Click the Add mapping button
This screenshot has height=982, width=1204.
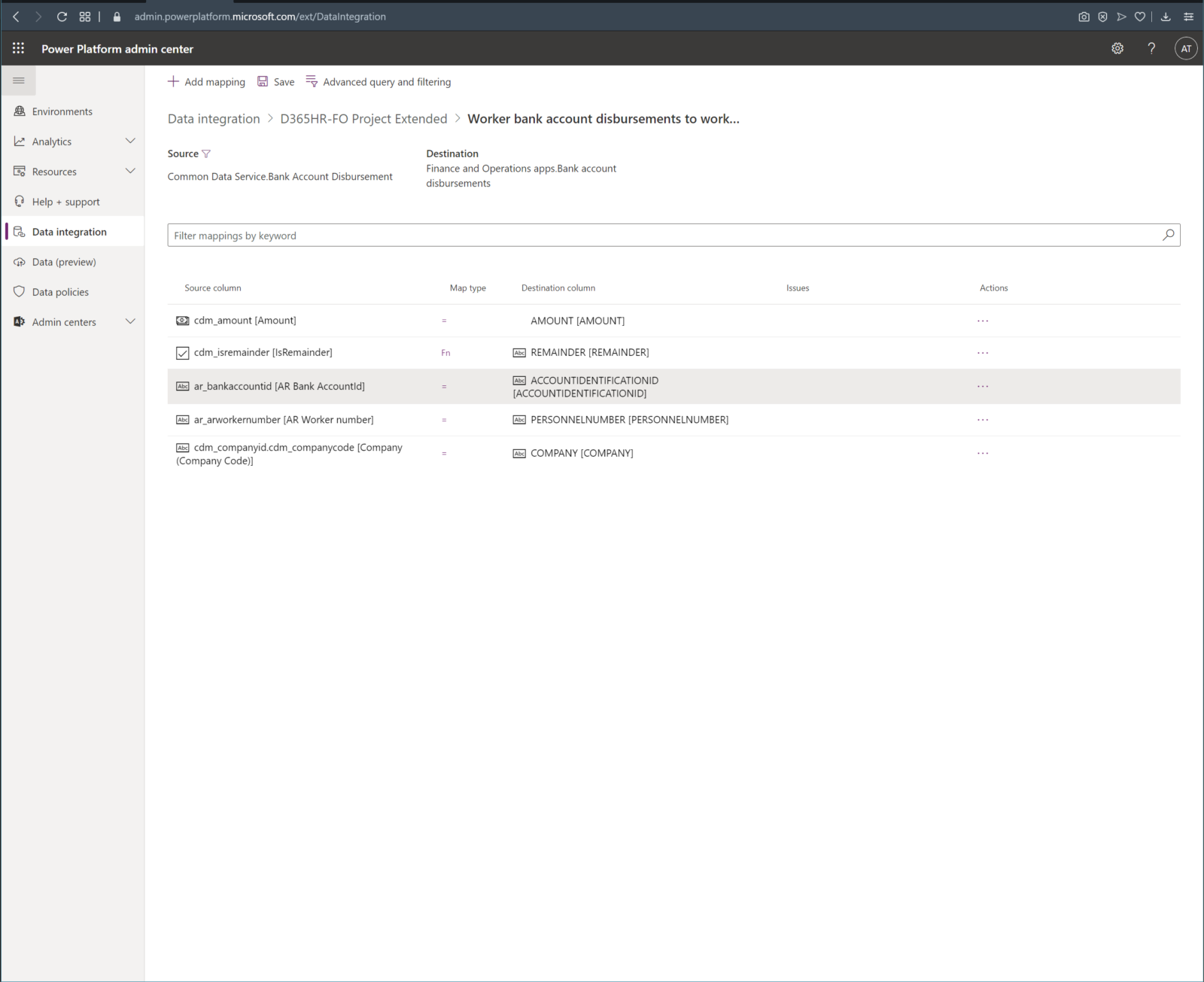(206, 82)
